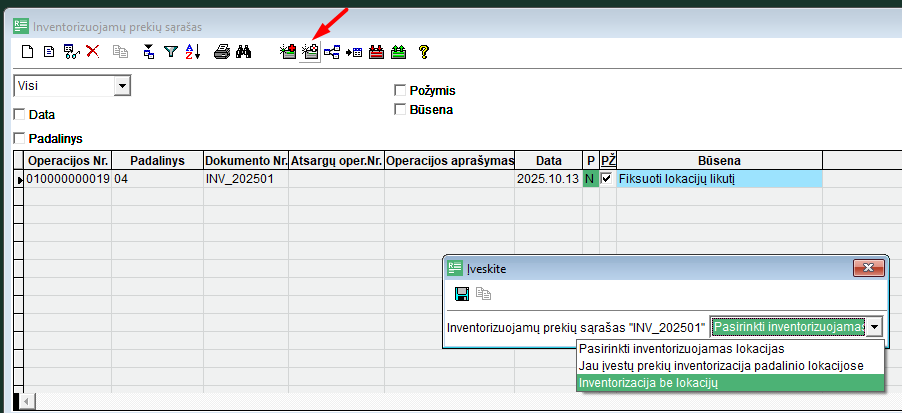Select the INV_202501 document number cell
This screenshot has height=413, width=902.
point(245,179)
